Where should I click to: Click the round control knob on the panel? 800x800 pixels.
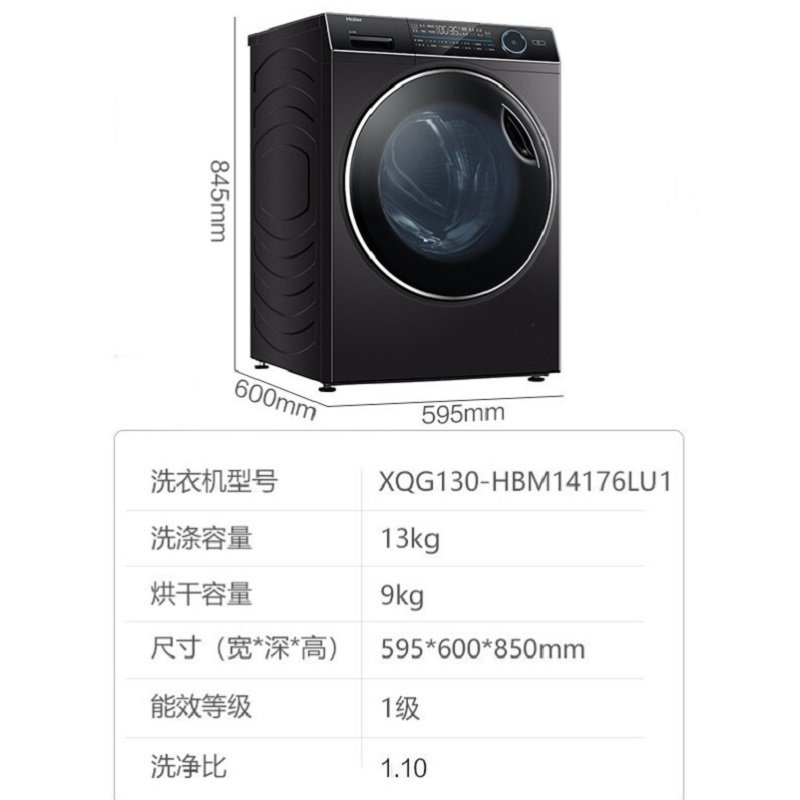point(514,41)
